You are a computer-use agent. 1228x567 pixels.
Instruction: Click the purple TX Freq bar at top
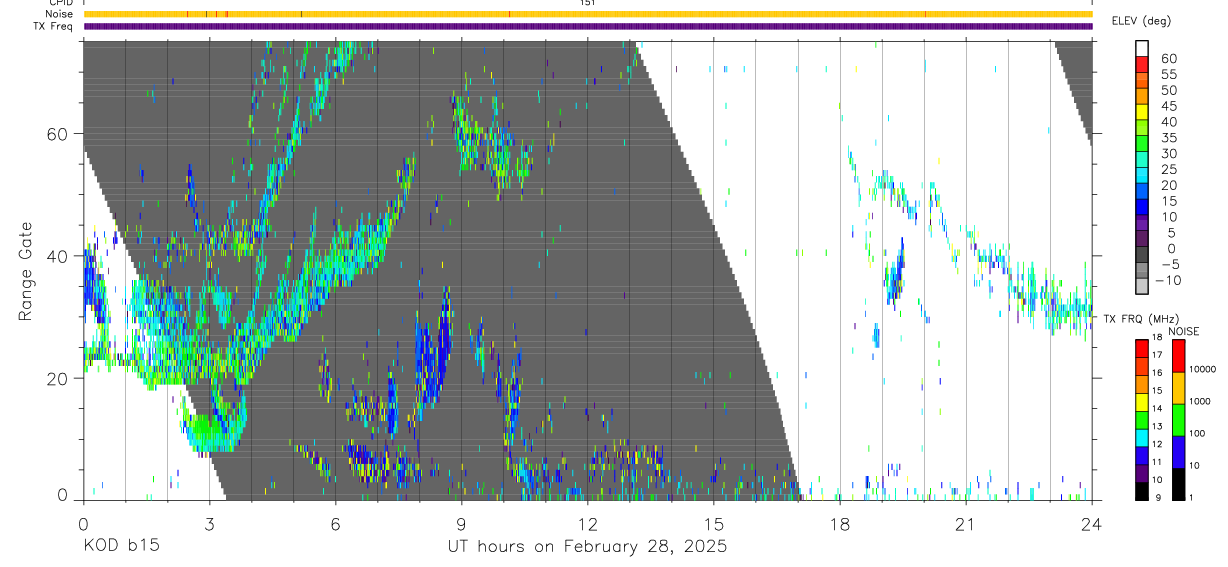click(x=588, y=26)
